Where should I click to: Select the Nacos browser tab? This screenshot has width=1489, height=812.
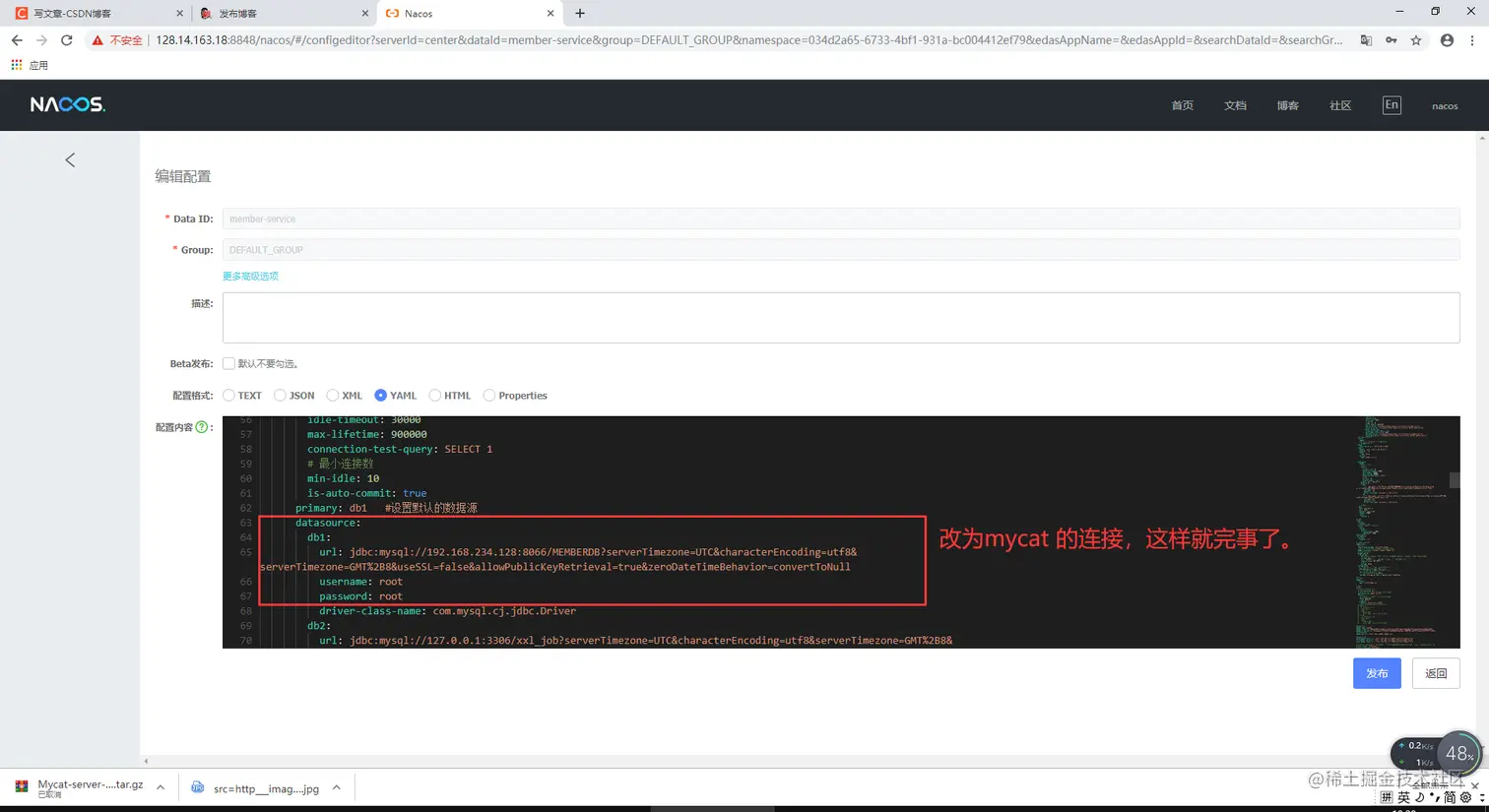469,14
